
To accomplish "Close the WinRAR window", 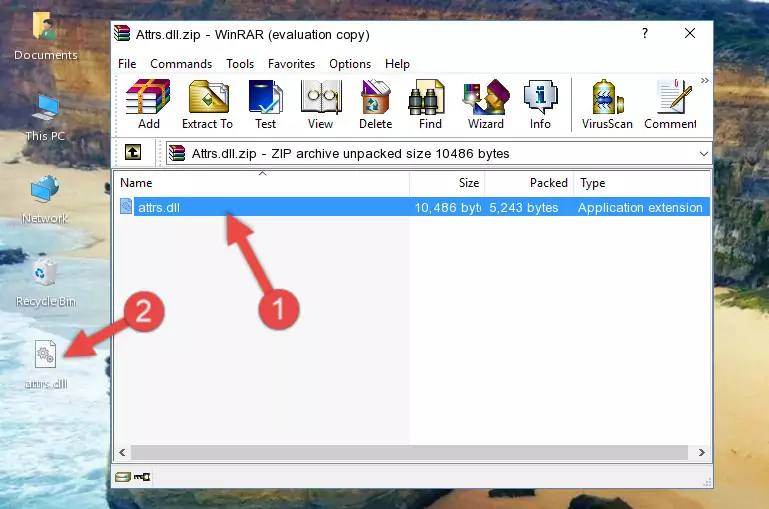I will (x=690, y=33).
